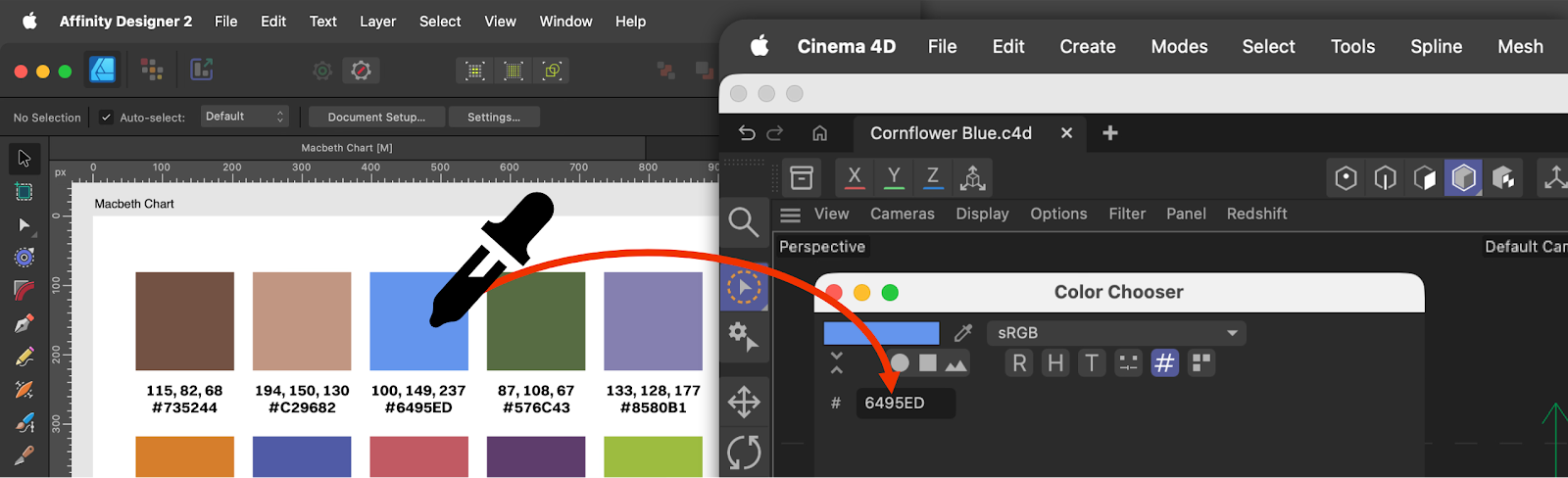Click the Cinema 4D search magnifier icon
Screen dimensions: 1568x478
[744, 222]
